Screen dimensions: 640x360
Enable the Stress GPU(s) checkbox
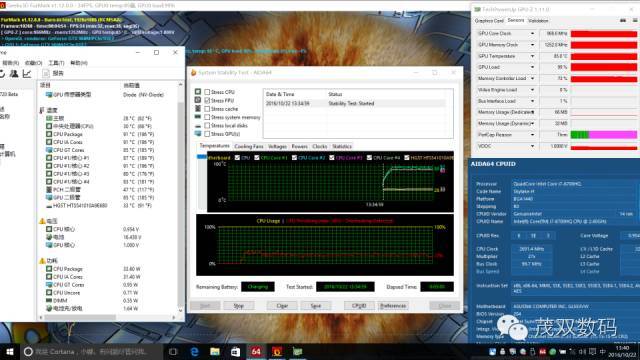point(207,134)
